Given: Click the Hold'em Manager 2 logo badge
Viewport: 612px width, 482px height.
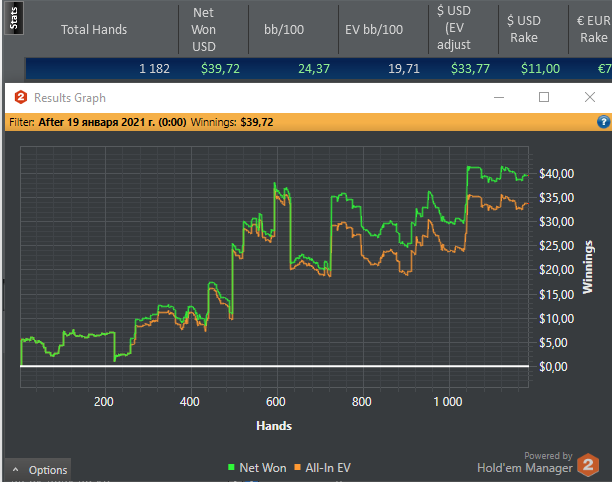Looking at the screenshot, I should click(588, 464).
